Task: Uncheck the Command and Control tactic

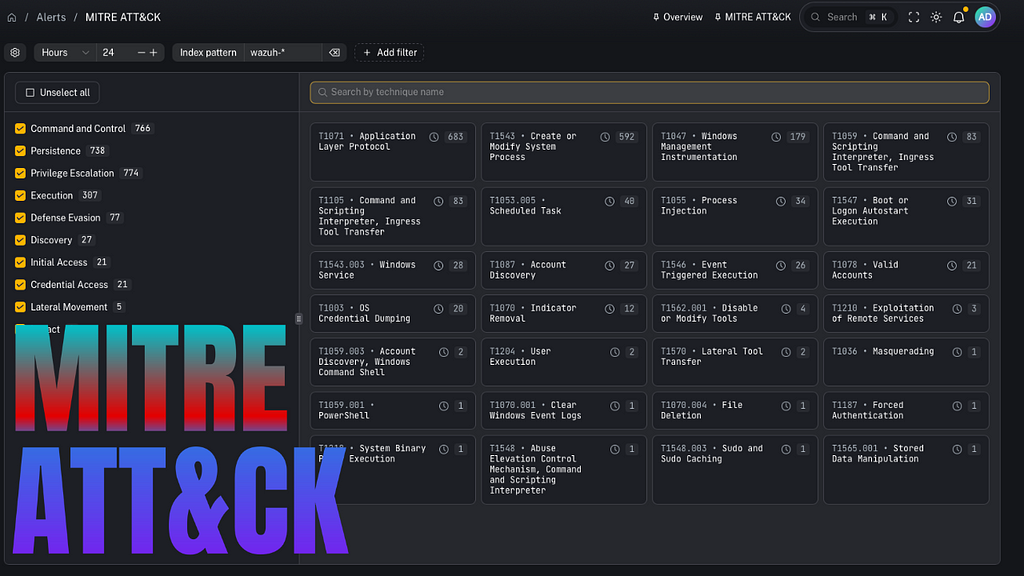Action: click(20, 129)
